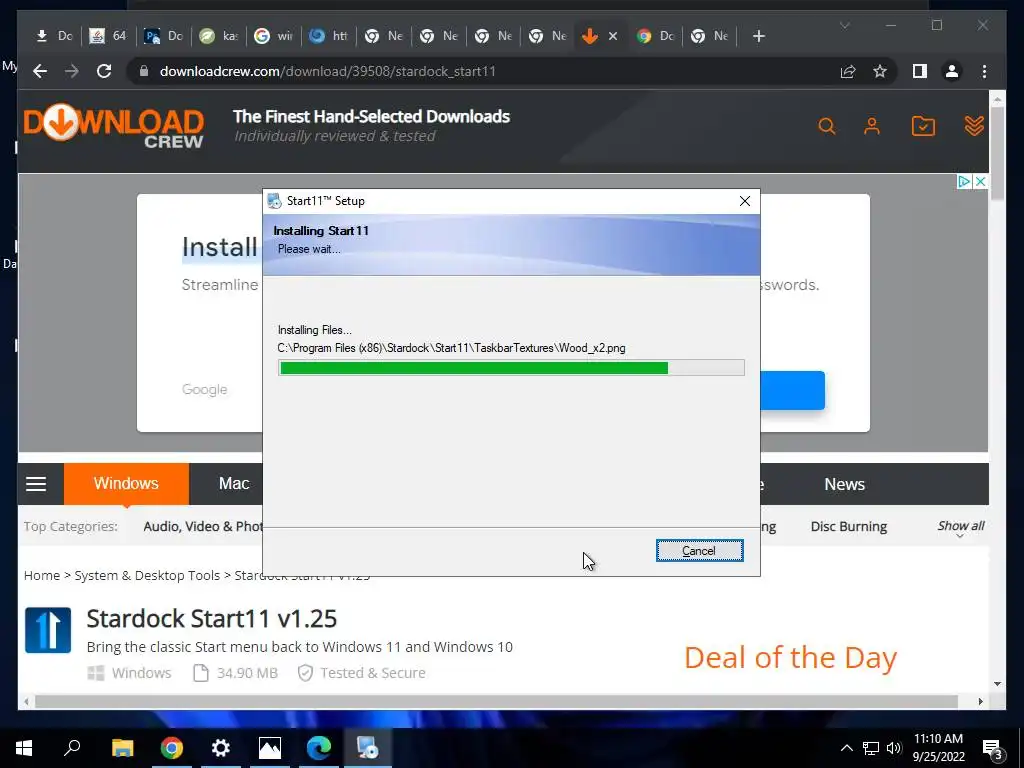Image resolution: width=1024 pixels, height=768 pixels.
Task: Open Chrome profile icon
Action: tap(952, 71)
